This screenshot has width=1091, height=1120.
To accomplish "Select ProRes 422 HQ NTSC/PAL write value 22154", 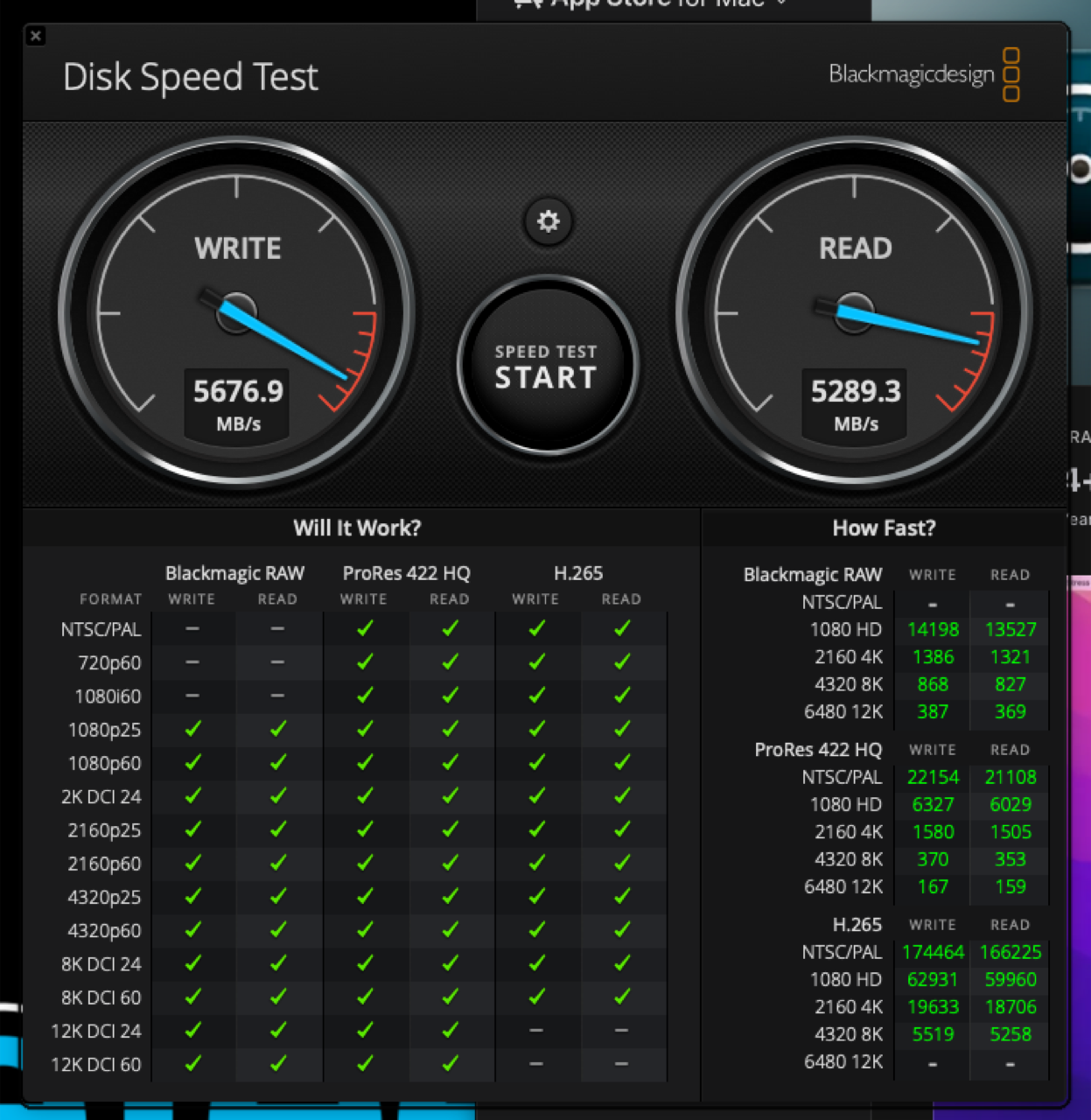I will pyautogui.click(x=933, y=777).
